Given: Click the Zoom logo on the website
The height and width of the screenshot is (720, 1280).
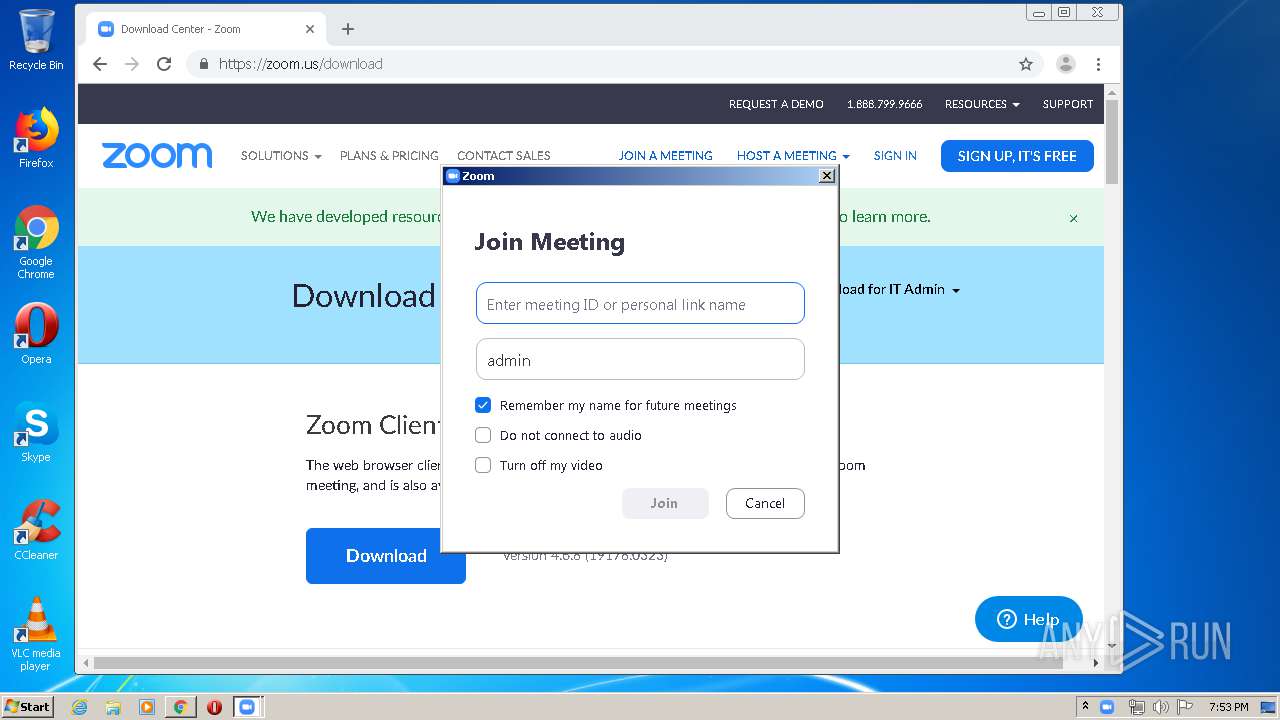Looking at the screenshot, I should point(157,155).
